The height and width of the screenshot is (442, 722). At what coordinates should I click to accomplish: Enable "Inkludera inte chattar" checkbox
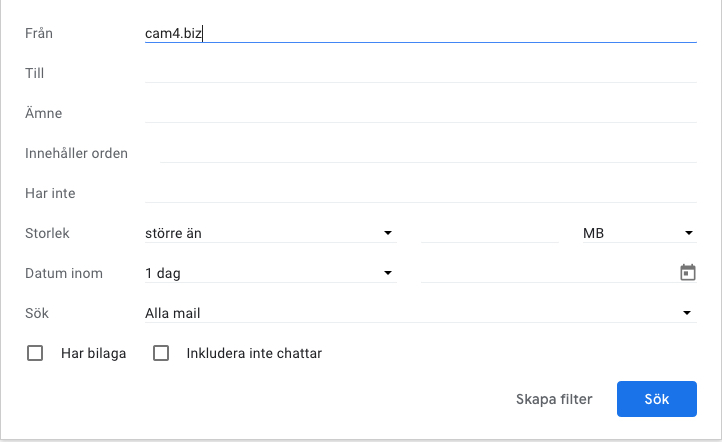tap(160, 353)
